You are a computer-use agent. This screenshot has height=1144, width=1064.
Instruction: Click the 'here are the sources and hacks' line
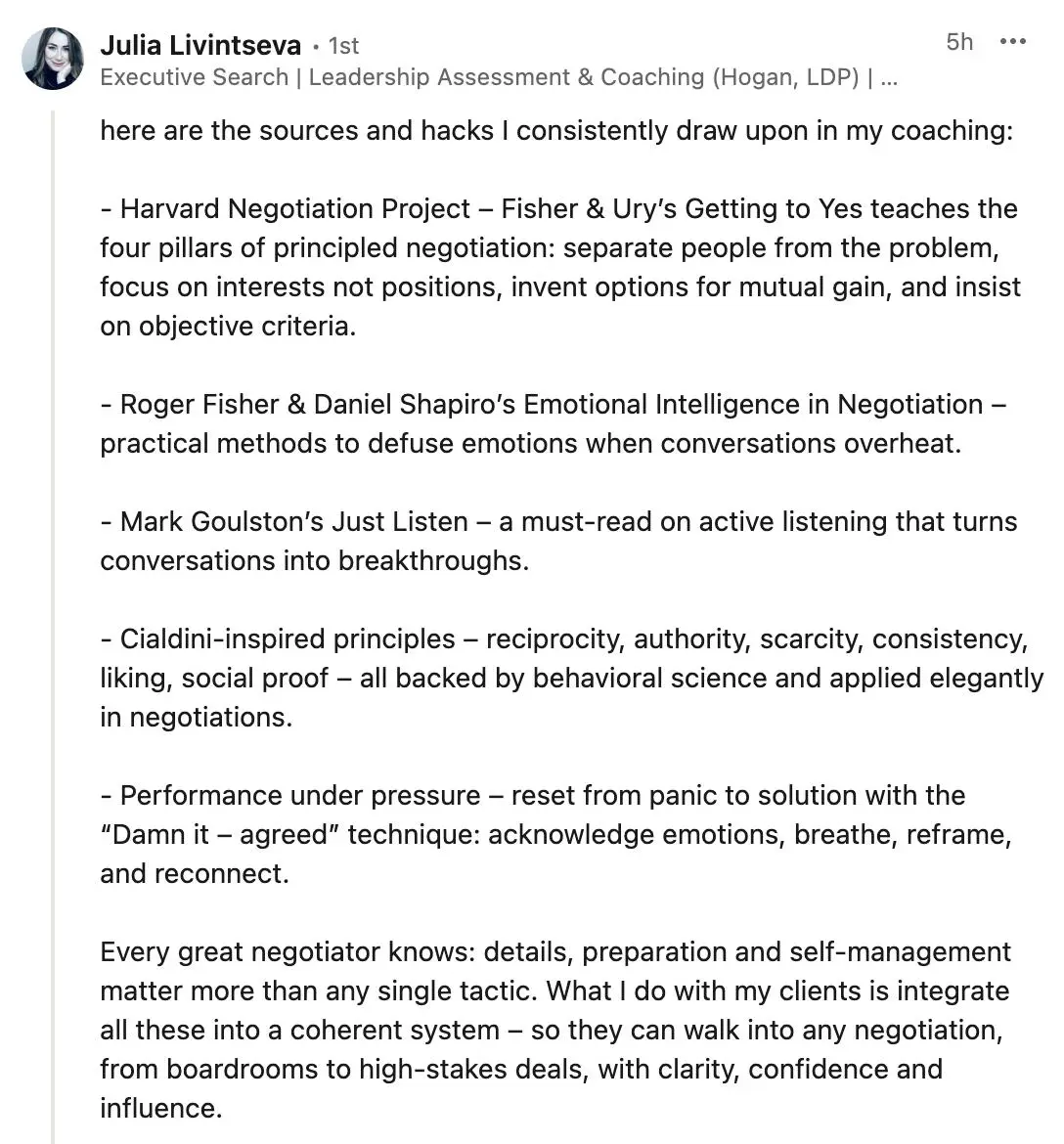point(556,131)
